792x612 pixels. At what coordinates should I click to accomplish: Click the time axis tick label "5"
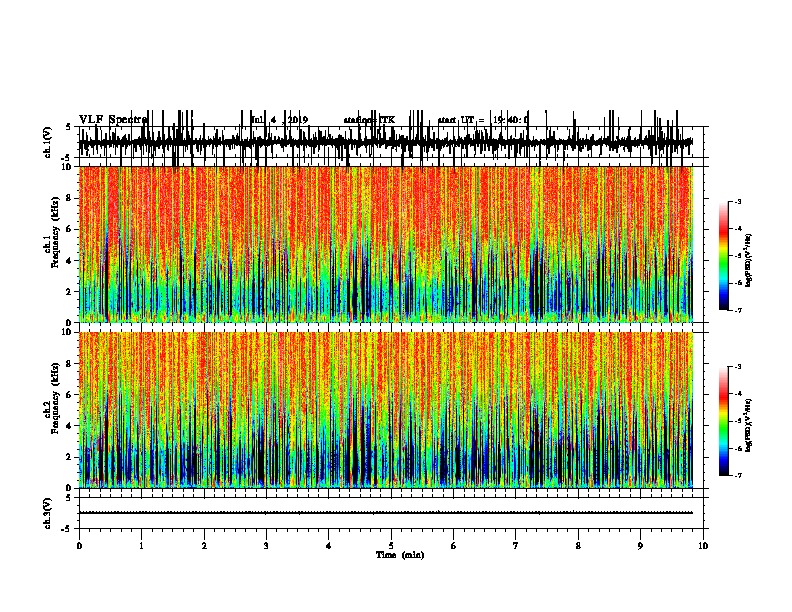coord(391,545)
